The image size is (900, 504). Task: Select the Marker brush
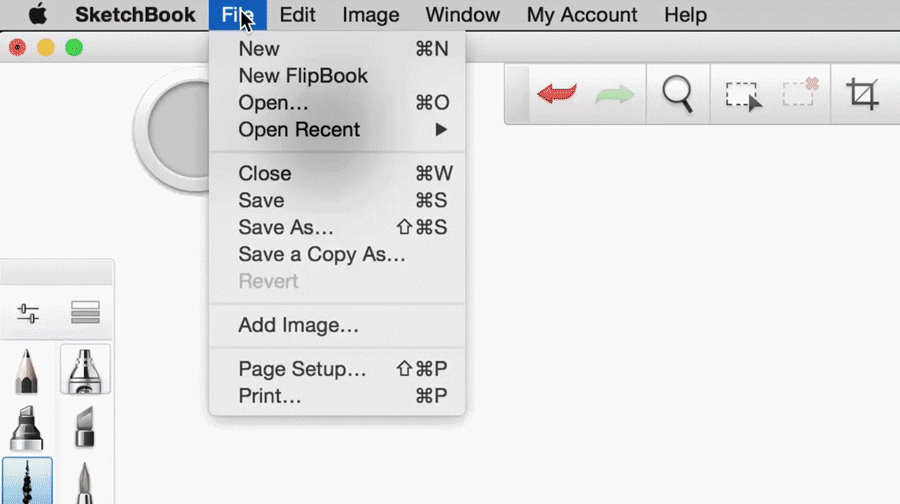[x=27, y=427]
